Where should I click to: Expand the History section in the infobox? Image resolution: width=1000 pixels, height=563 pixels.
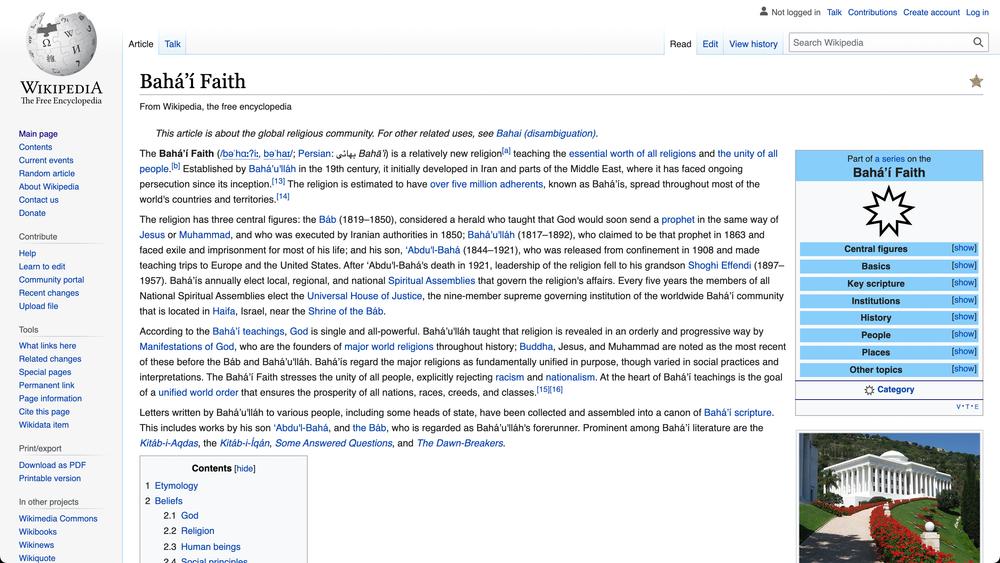[964, 317]
